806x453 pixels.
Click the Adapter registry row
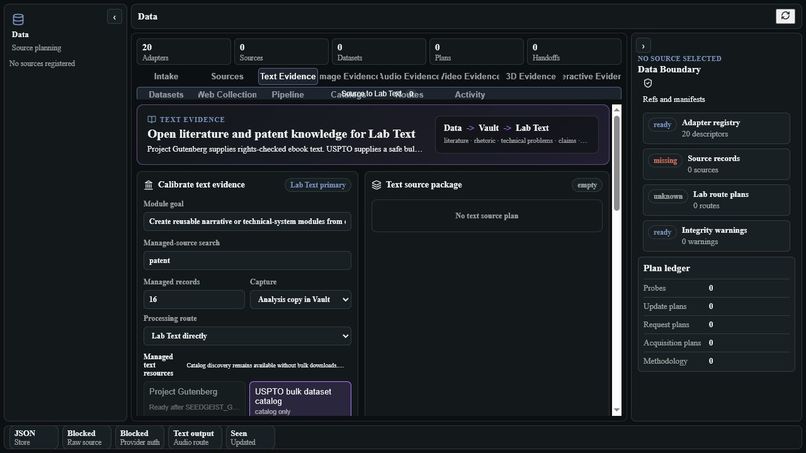(716, 128)
